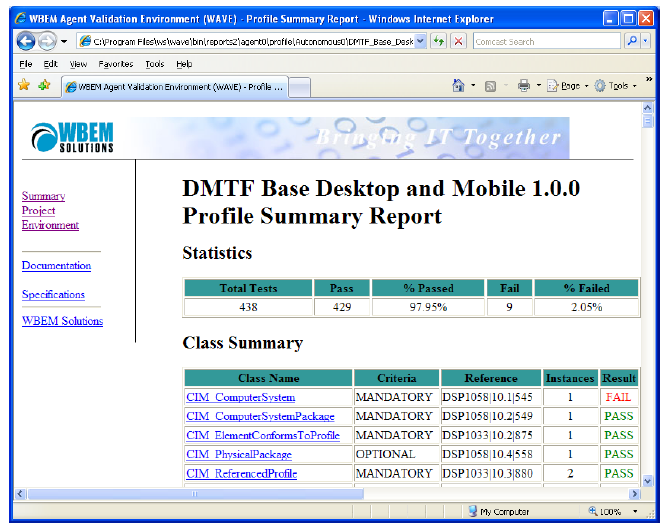The width and height of the screenshot is (669, 529).
Task: Open the Summary sidebar link
Action: 44,196
